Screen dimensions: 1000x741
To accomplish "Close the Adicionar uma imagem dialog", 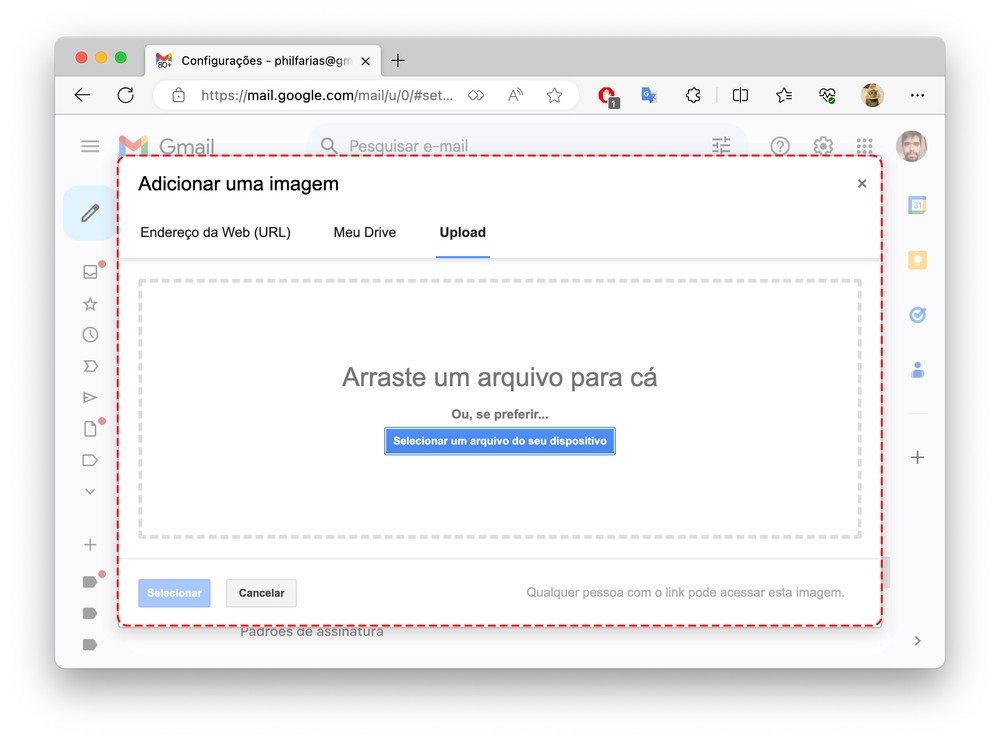I will [x=862, y=184].
